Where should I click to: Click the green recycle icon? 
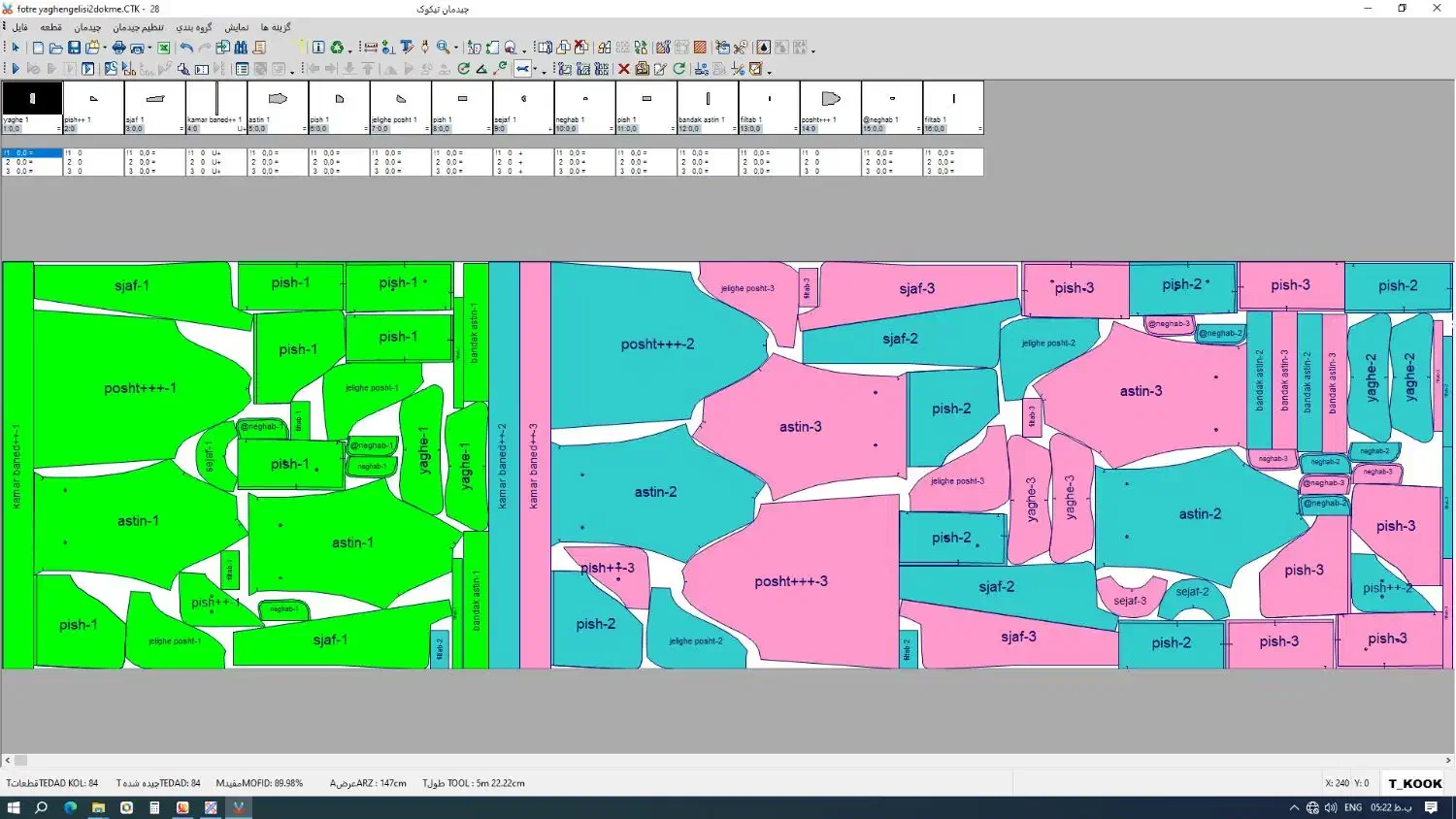click(337, 48)
